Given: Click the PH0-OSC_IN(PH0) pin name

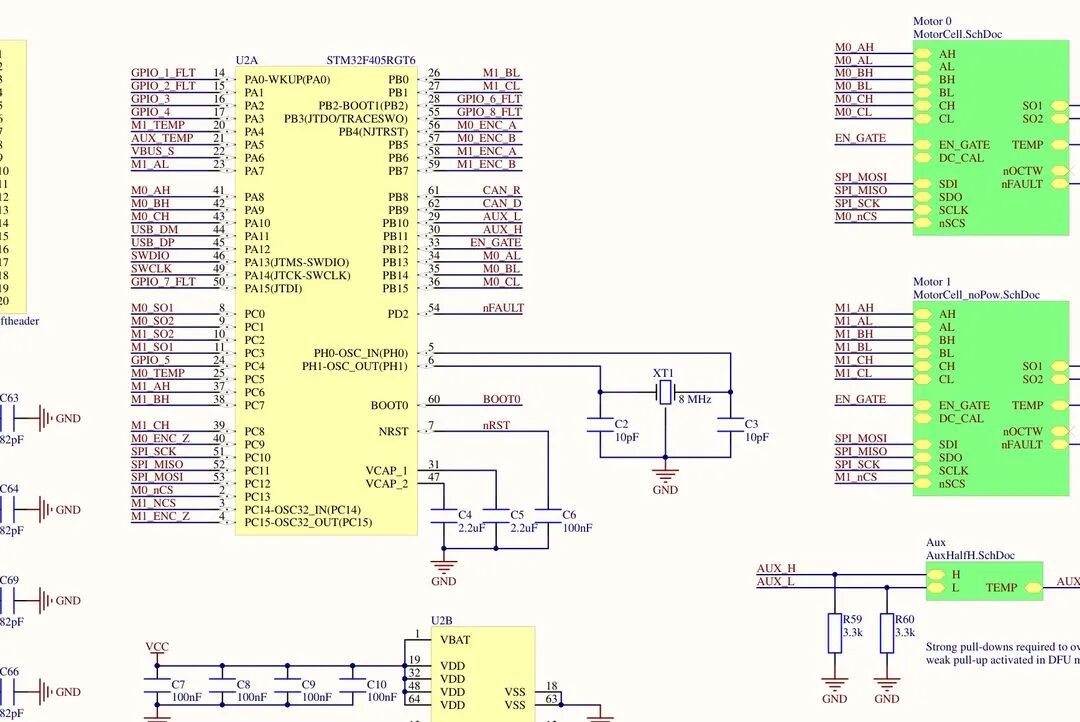Looking at the screenshot, I should 361,354.
